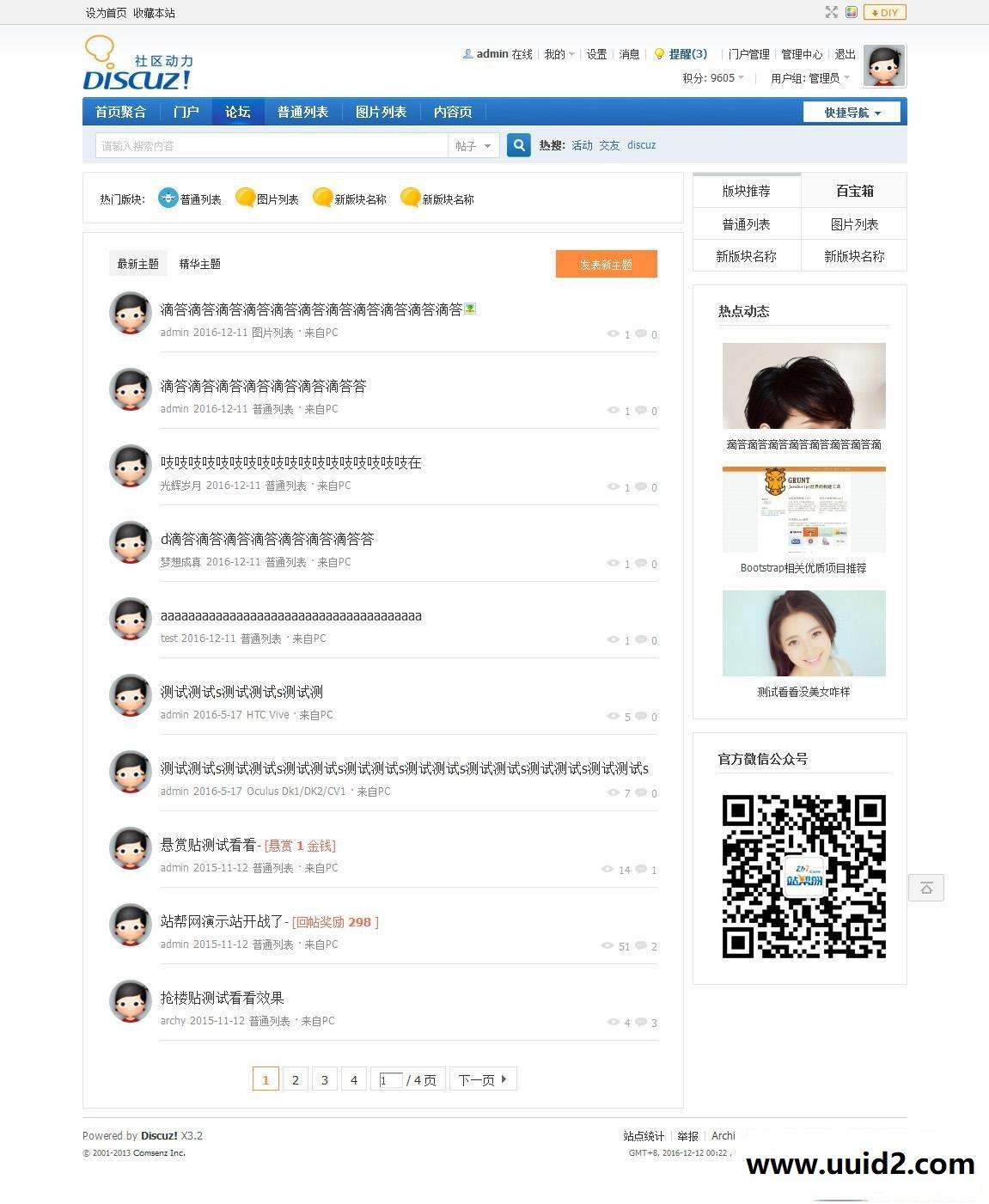Click the back-to-top icon beside the QR code
Screen dimensions: 989x1204
click(925, 888)
